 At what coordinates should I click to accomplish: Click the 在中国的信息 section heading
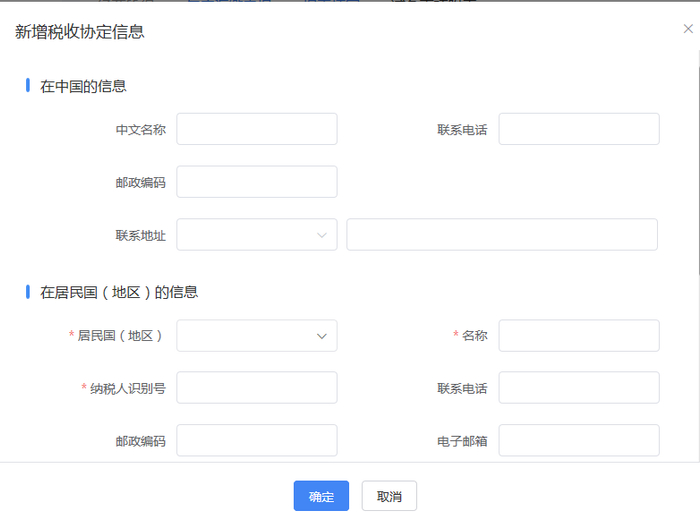coord(83,86)
